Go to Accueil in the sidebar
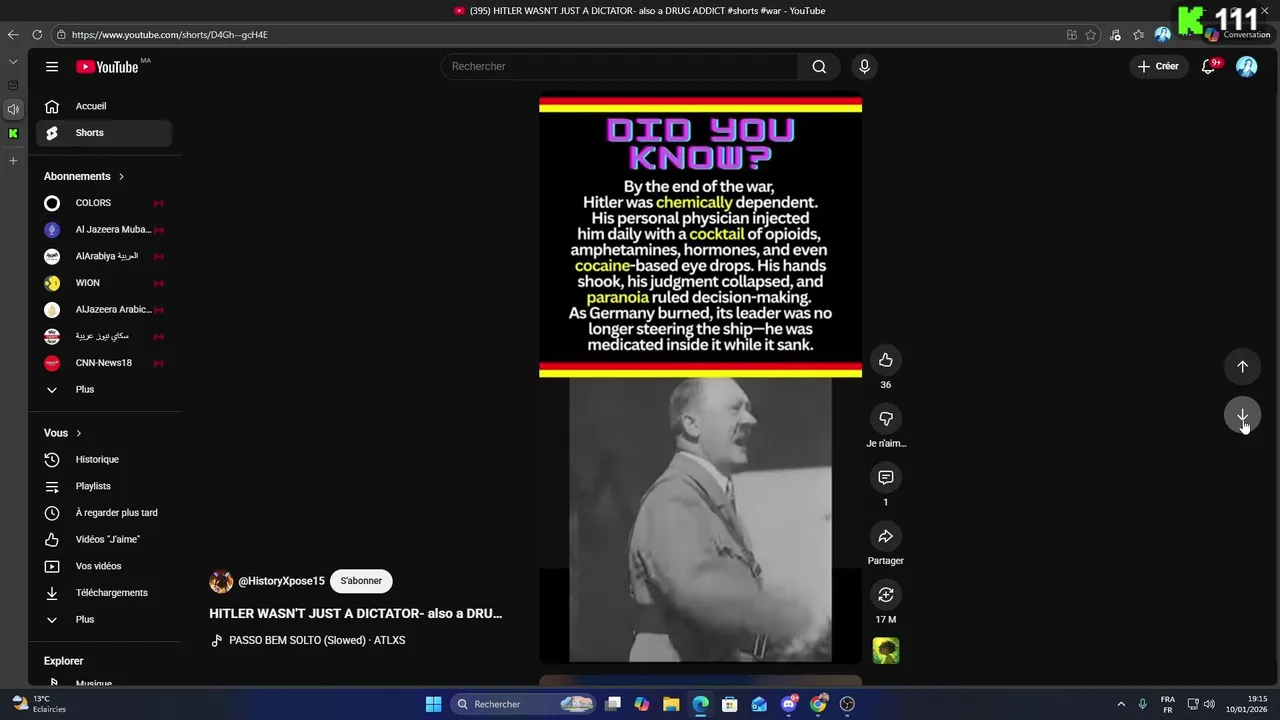1280x720 pixels. click(x=104, y=106)
